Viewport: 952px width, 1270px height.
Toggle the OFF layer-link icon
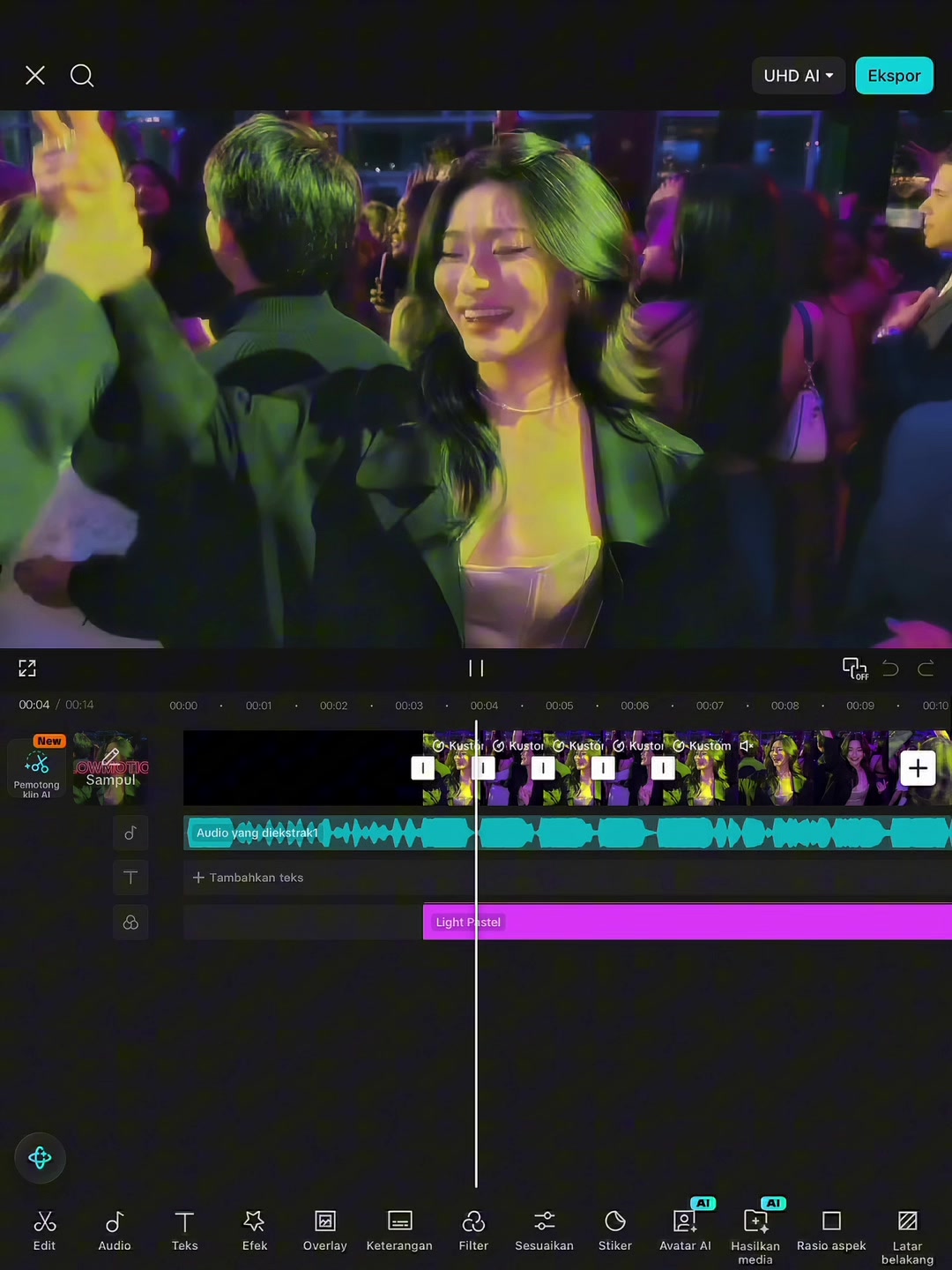point(855,669)
